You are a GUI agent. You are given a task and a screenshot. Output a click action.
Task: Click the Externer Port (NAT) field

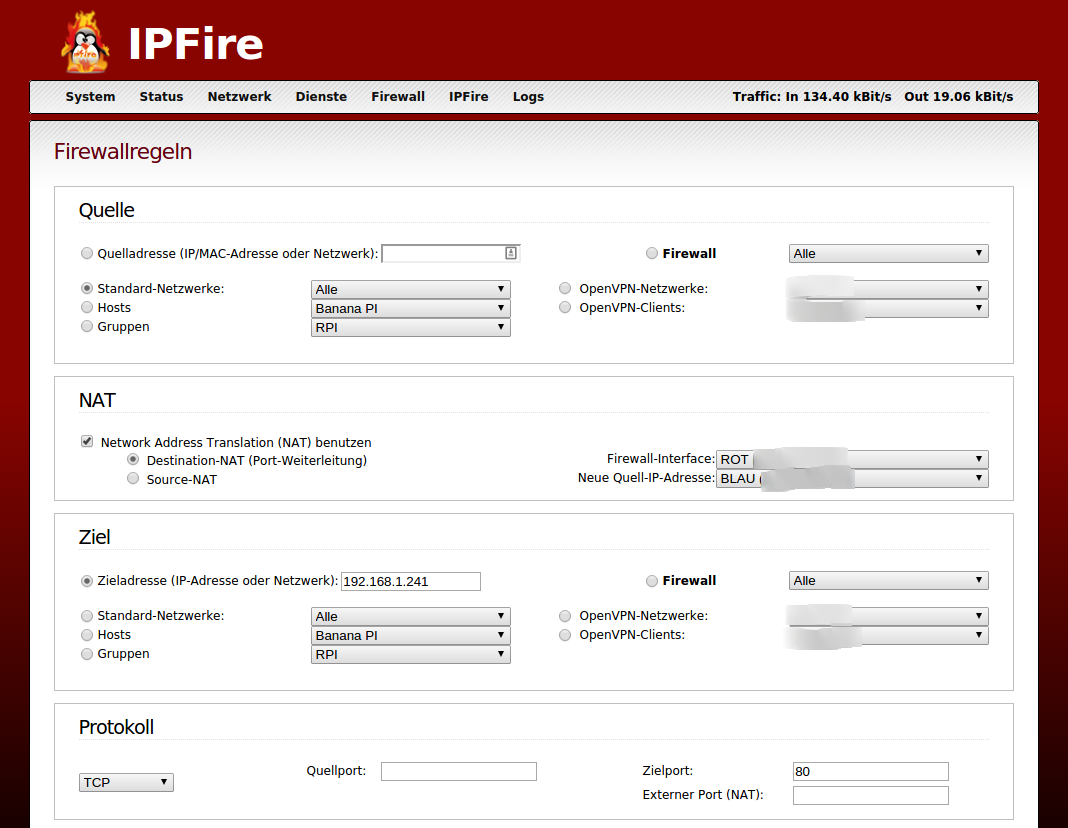pyautogui.click(x=870, y=795)
